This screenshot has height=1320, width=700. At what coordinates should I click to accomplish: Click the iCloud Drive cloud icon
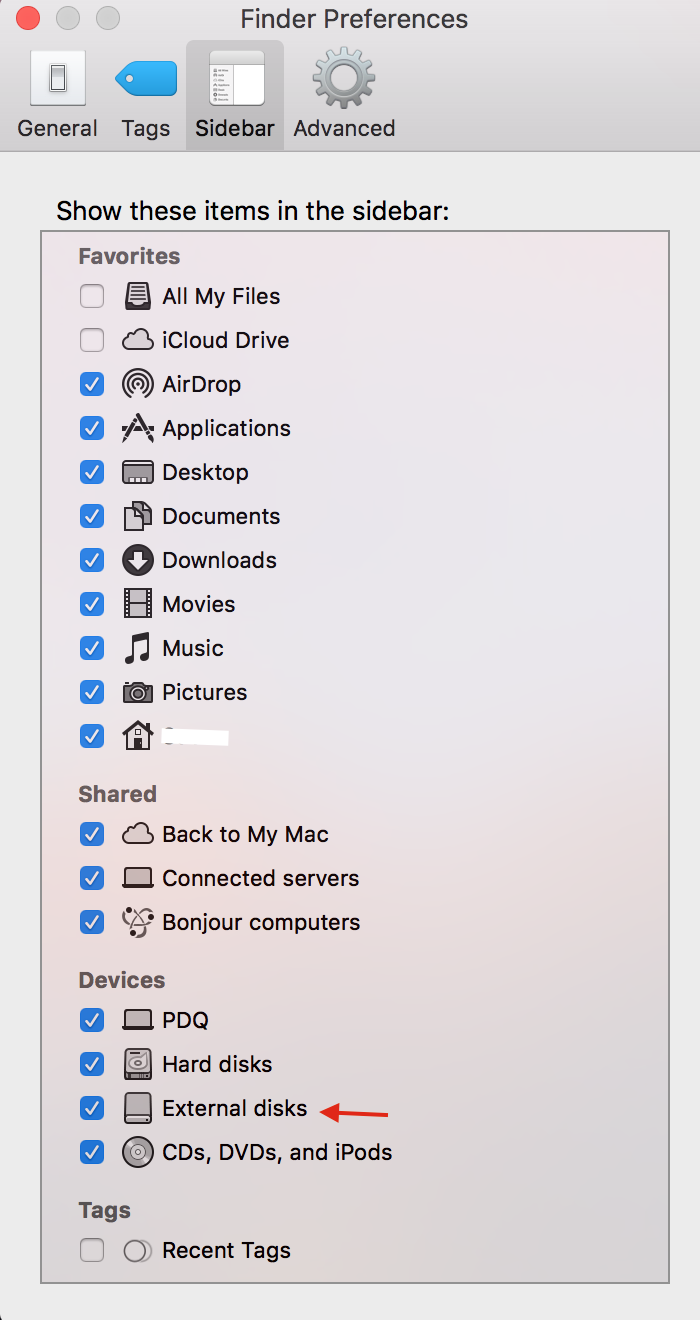138,340
